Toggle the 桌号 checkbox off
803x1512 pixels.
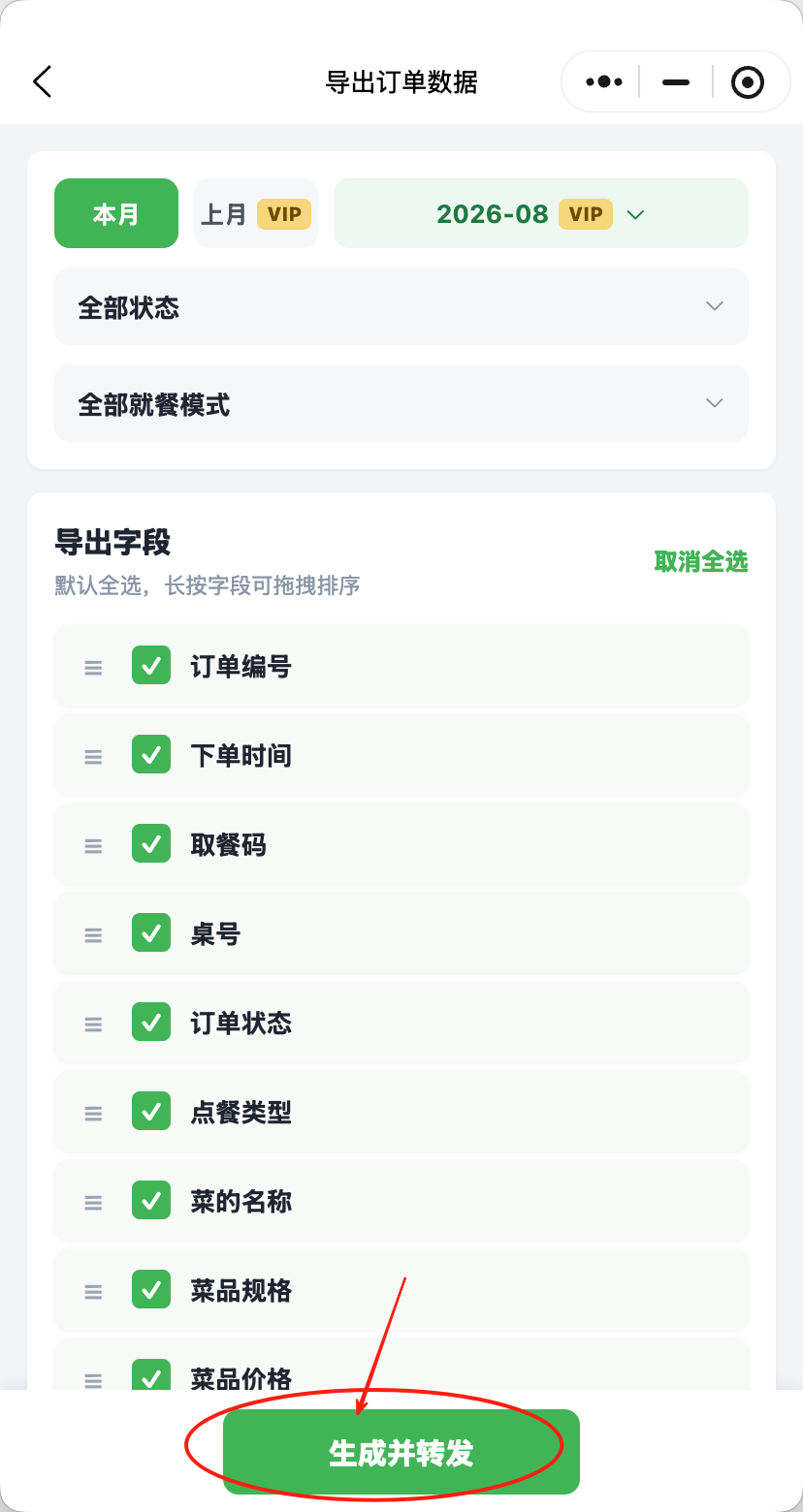click(x=151, y=932)
